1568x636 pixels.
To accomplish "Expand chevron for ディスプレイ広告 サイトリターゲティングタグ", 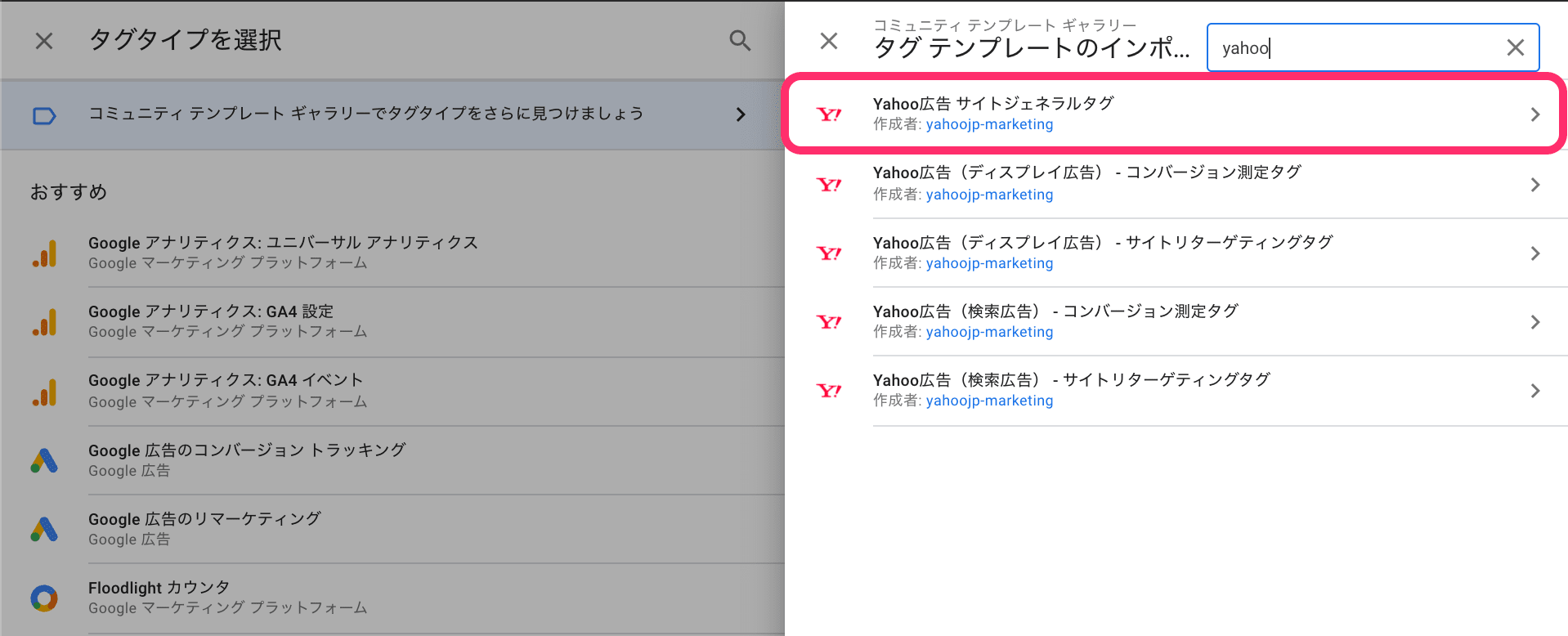I will [x=1534, y=253].
